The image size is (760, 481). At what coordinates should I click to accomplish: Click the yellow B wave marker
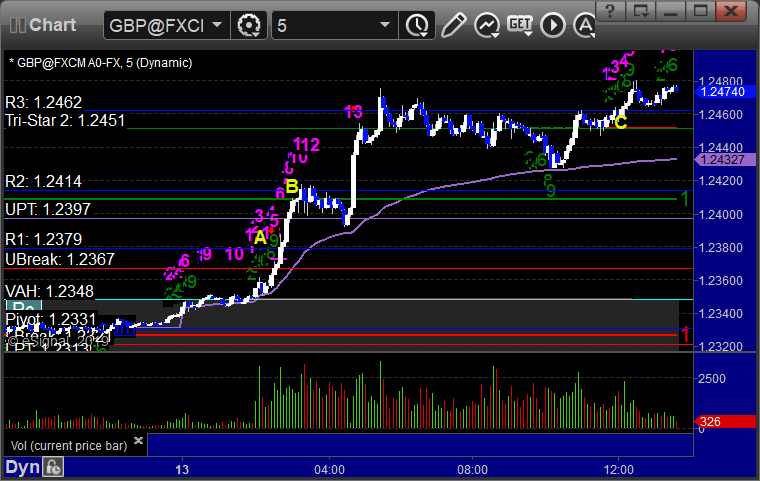pyautogui.click(x=292, y=186)
